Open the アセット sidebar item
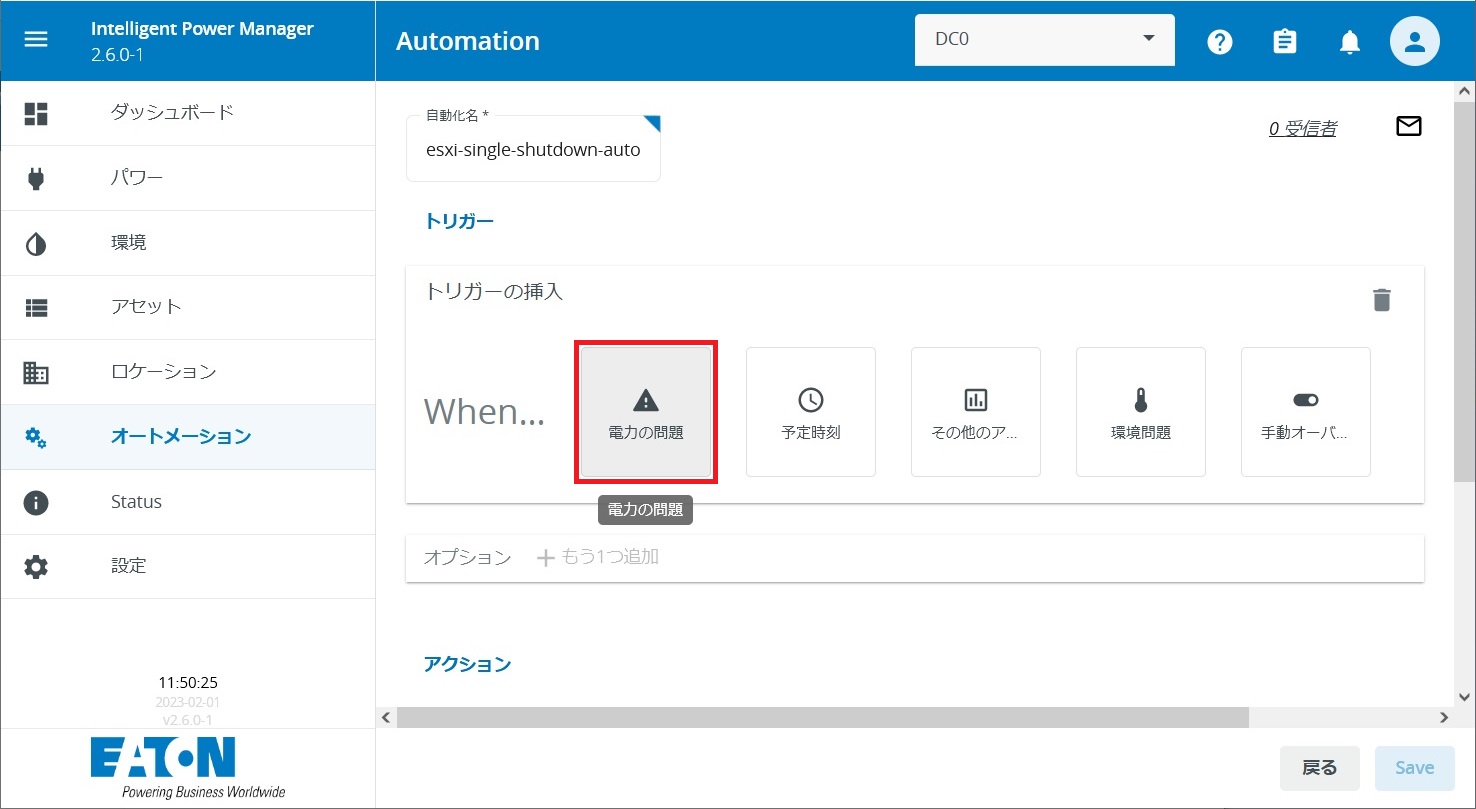The width and height of the screenshot is (1476, 809). click(x=146, y=307)
